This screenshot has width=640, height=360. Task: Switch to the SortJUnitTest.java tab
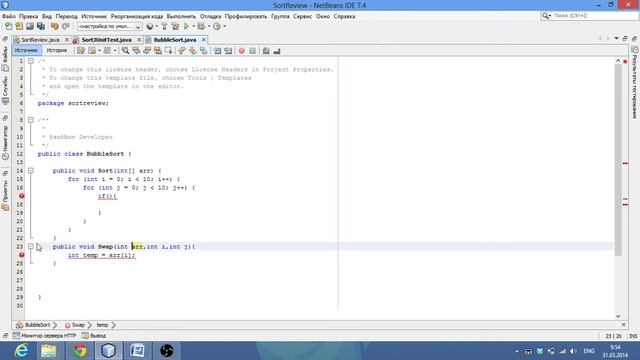click(x=106, y=40)
